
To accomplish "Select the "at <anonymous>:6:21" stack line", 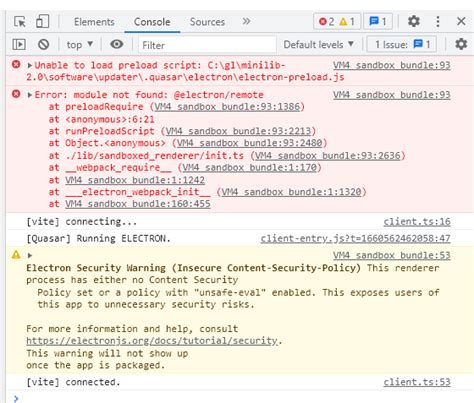I will coord(102,119).
